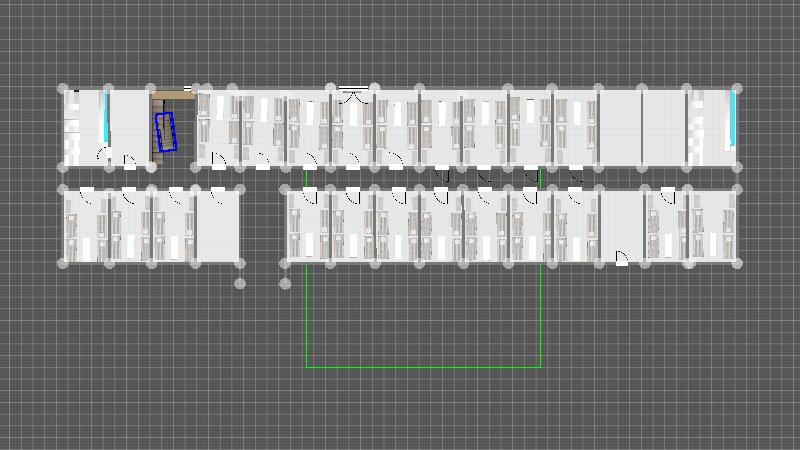
Task: Click the wooden landing above the staircase
Action: point(171,95)
